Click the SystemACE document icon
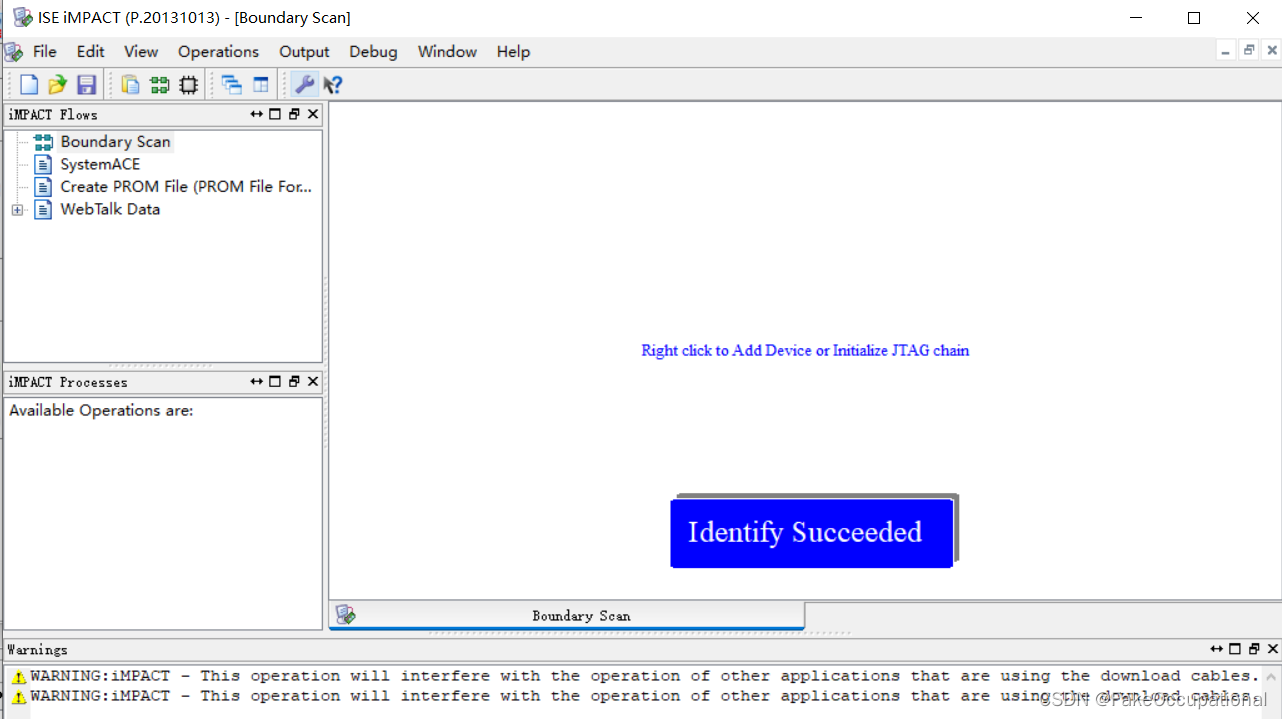The height and width of the screenshot is (719, 1282). click(x=43, y=164)
